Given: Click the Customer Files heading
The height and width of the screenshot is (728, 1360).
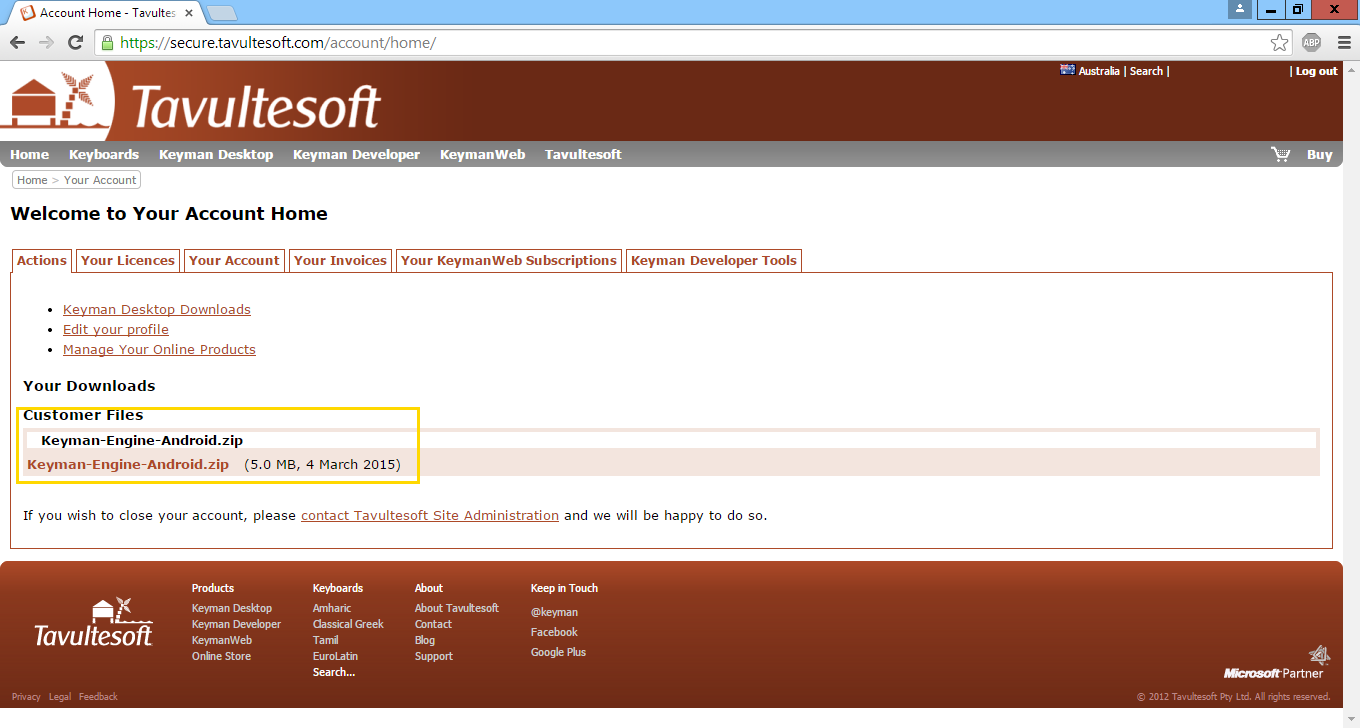Looking at the screenshot, I should tap(83, 415).
